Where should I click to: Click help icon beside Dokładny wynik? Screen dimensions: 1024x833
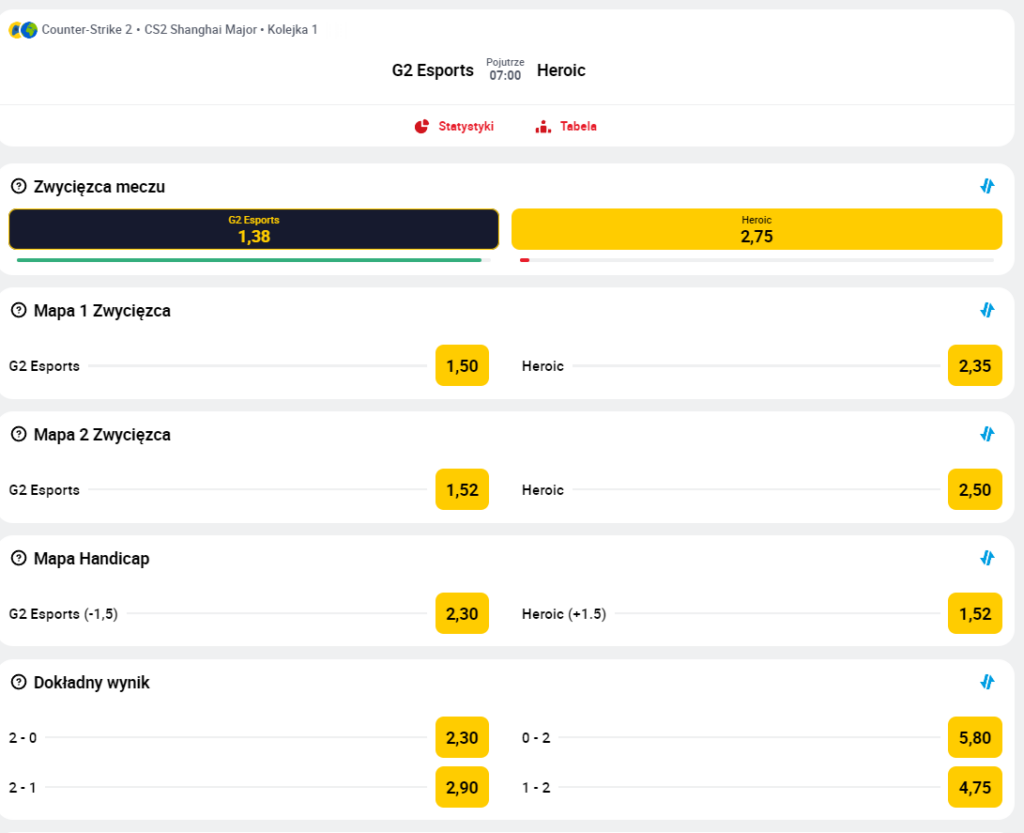(x=18, y=682)
